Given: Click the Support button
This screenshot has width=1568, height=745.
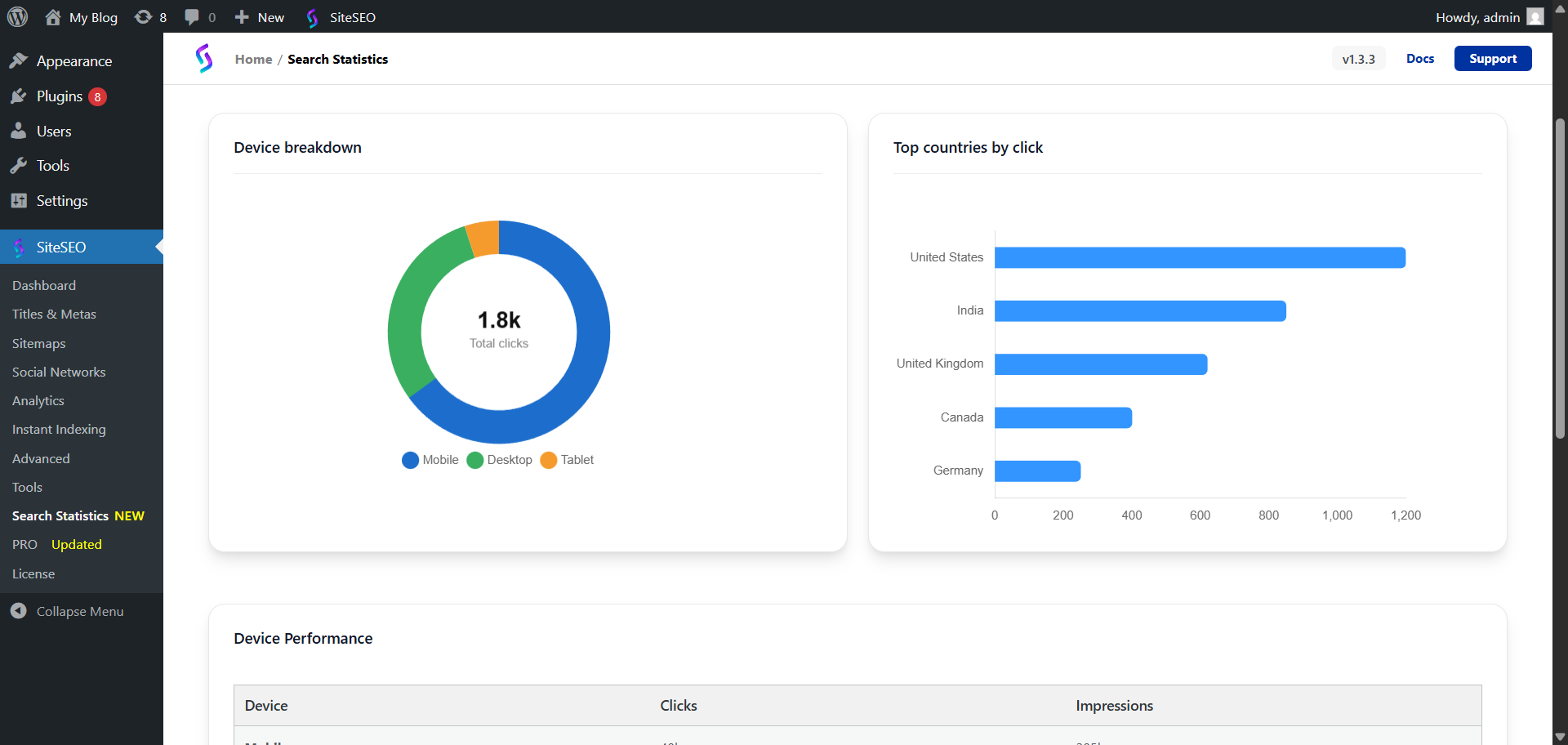Looking at the screenshot, I should 1492,59.
